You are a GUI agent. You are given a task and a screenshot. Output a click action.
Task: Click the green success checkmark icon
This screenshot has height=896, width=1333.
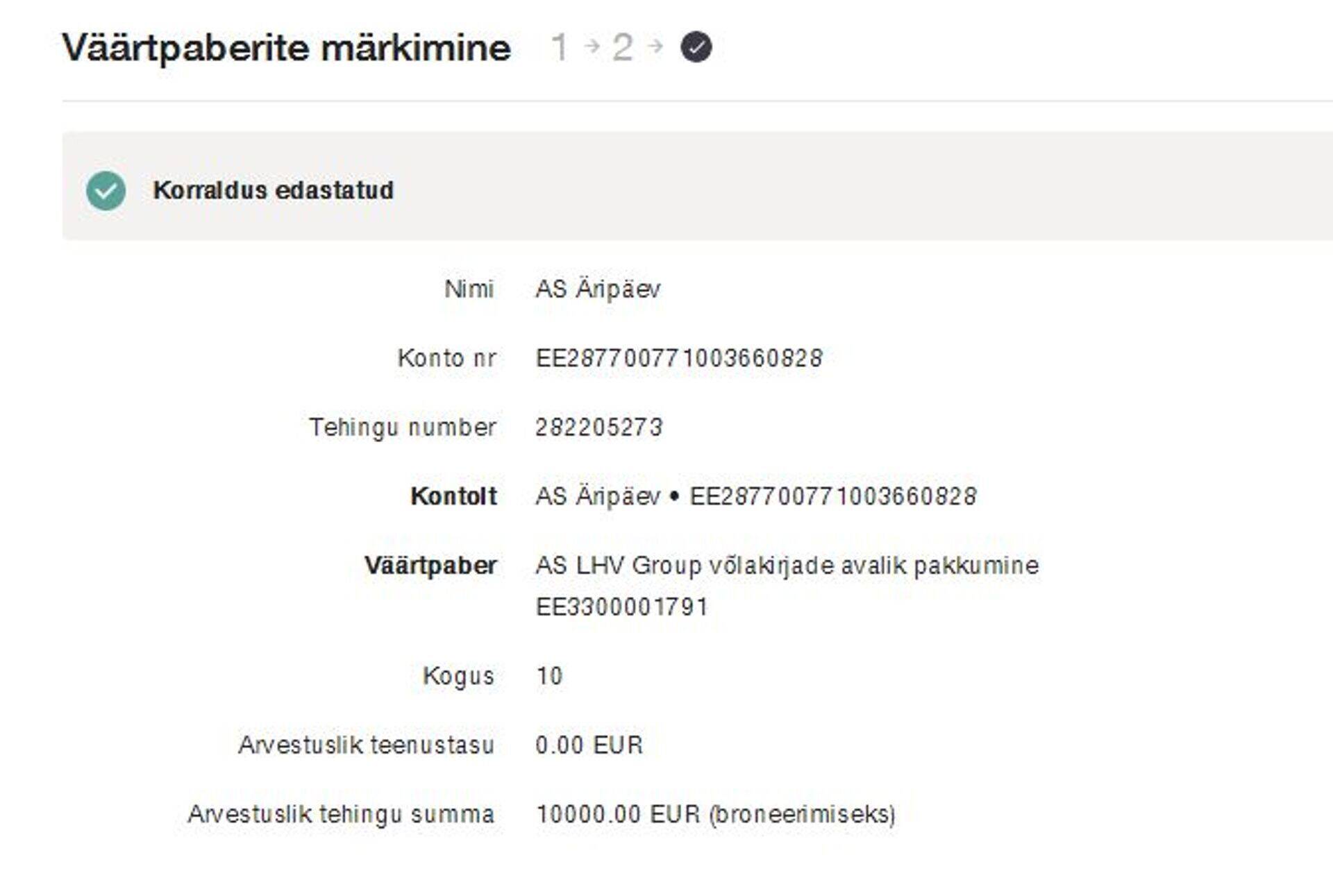pyautogui.click(x=106, y=191)
